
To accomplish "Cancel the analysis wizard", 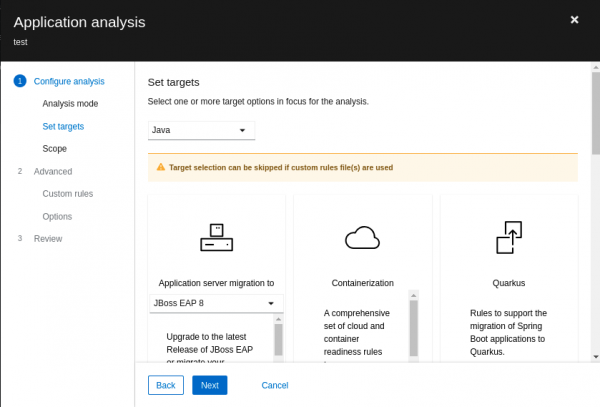I will (x=274, y=385).
